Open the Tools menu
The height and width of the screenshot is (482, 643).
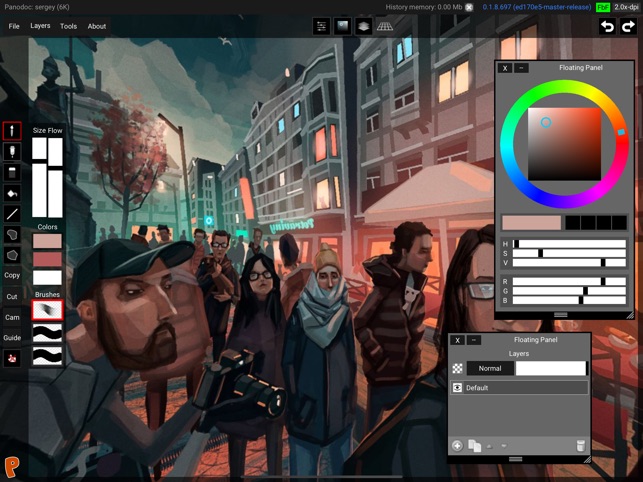click(x=68, y=26)
